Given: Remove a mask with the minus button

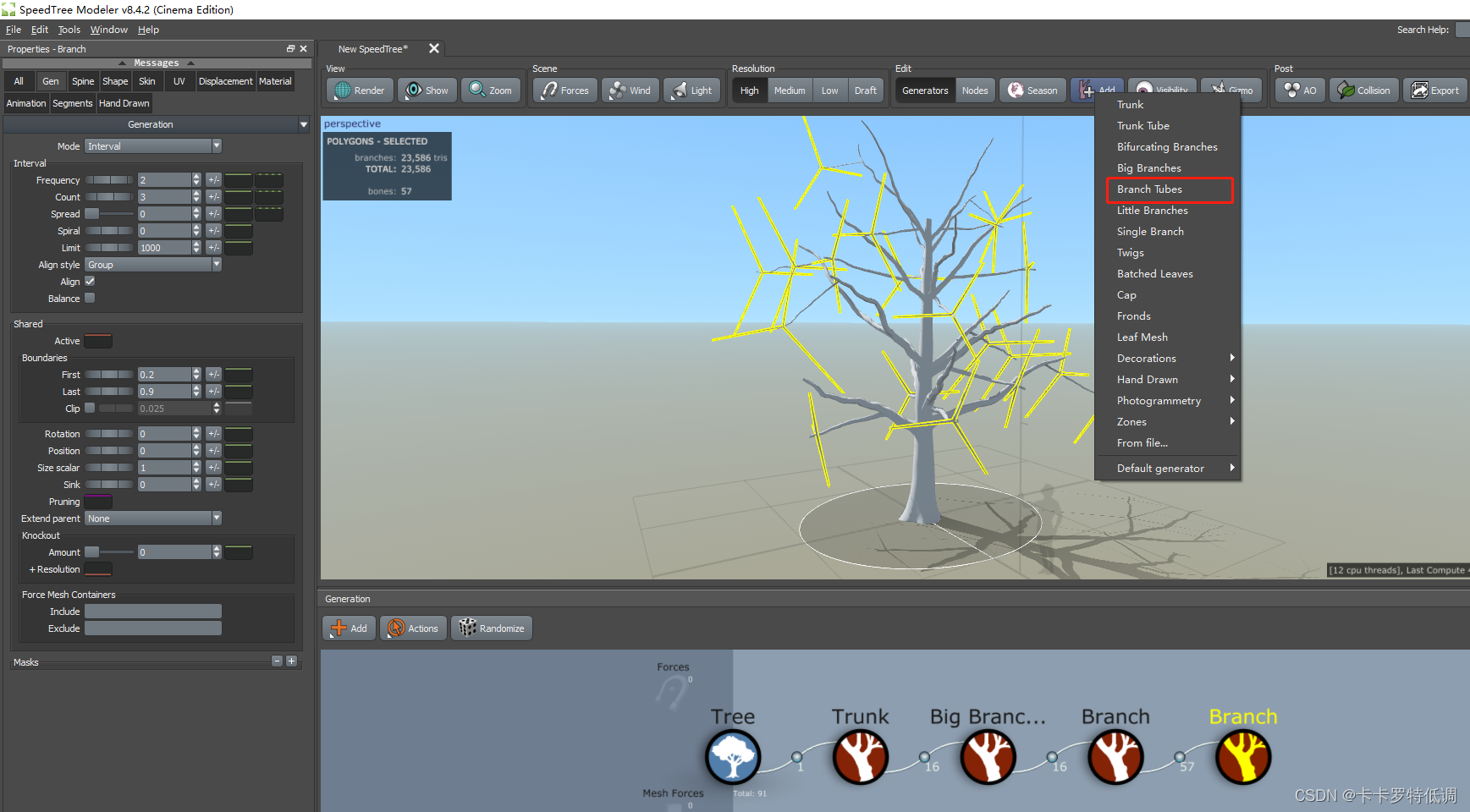Looking at the screenshot, I should click(277, 661).
